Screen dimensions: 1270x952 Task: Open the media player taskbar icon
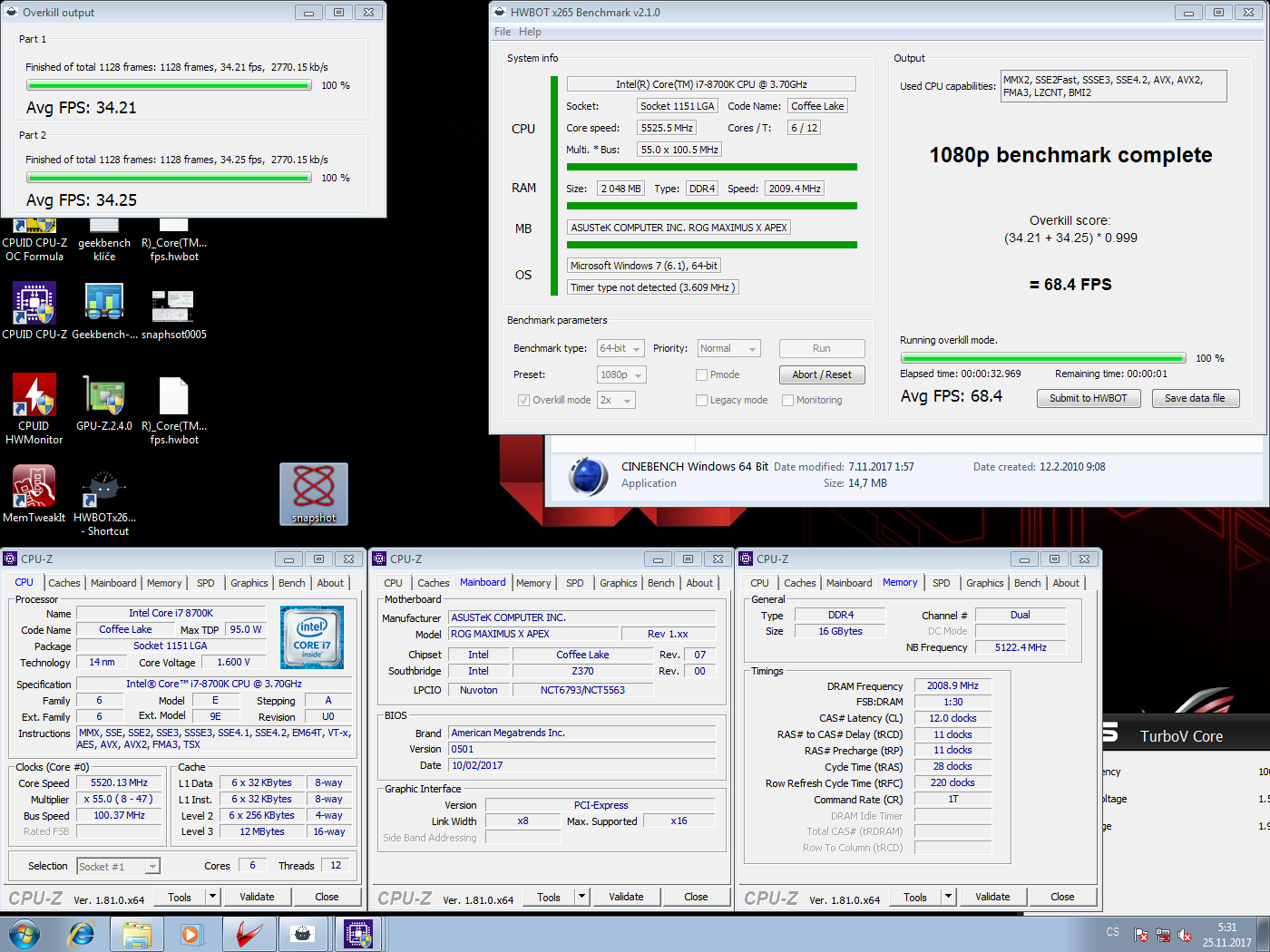click(x=191, y=934)
